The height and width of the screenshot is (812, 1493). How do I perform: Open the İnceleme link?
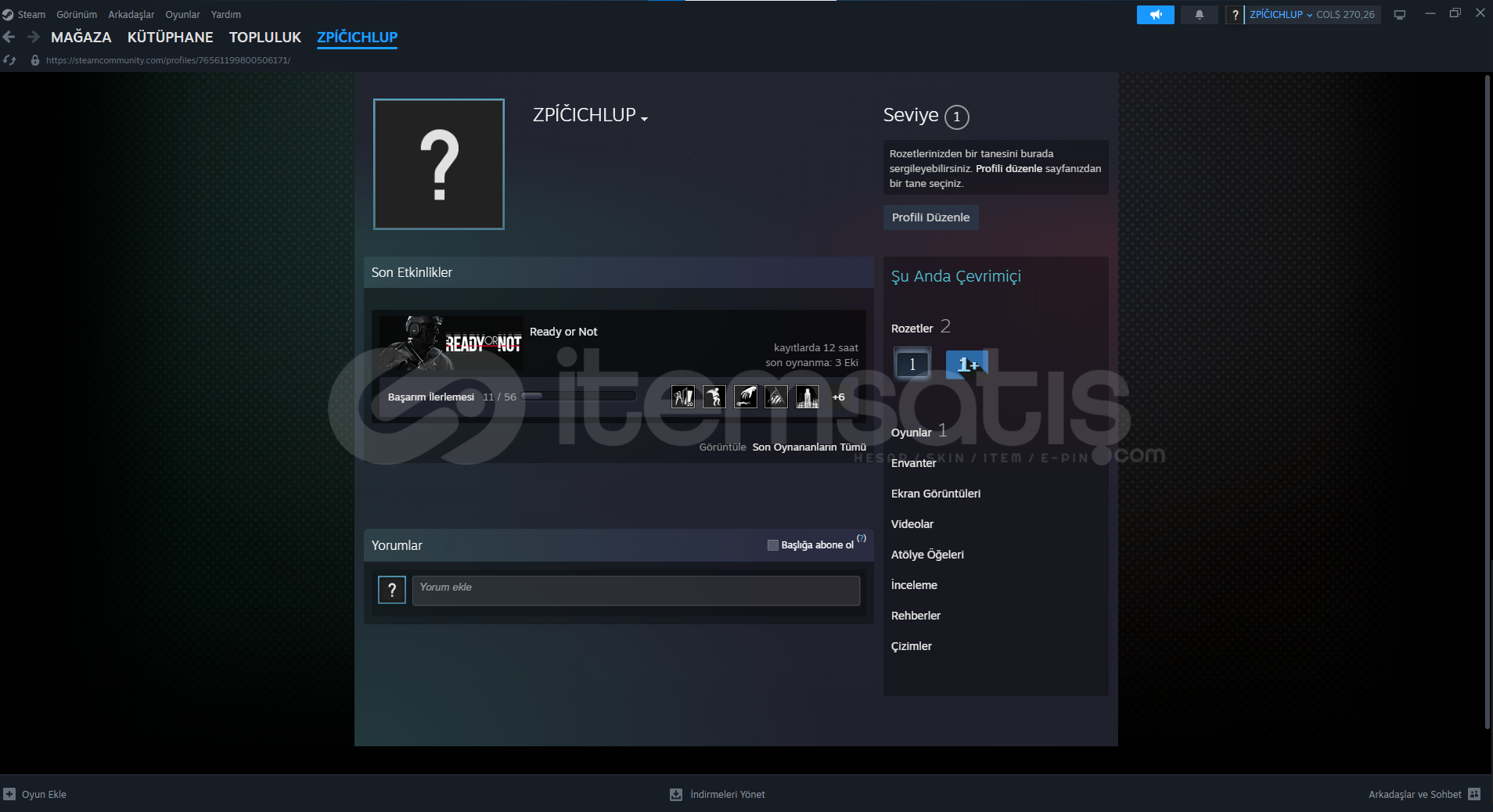(915, 585)
